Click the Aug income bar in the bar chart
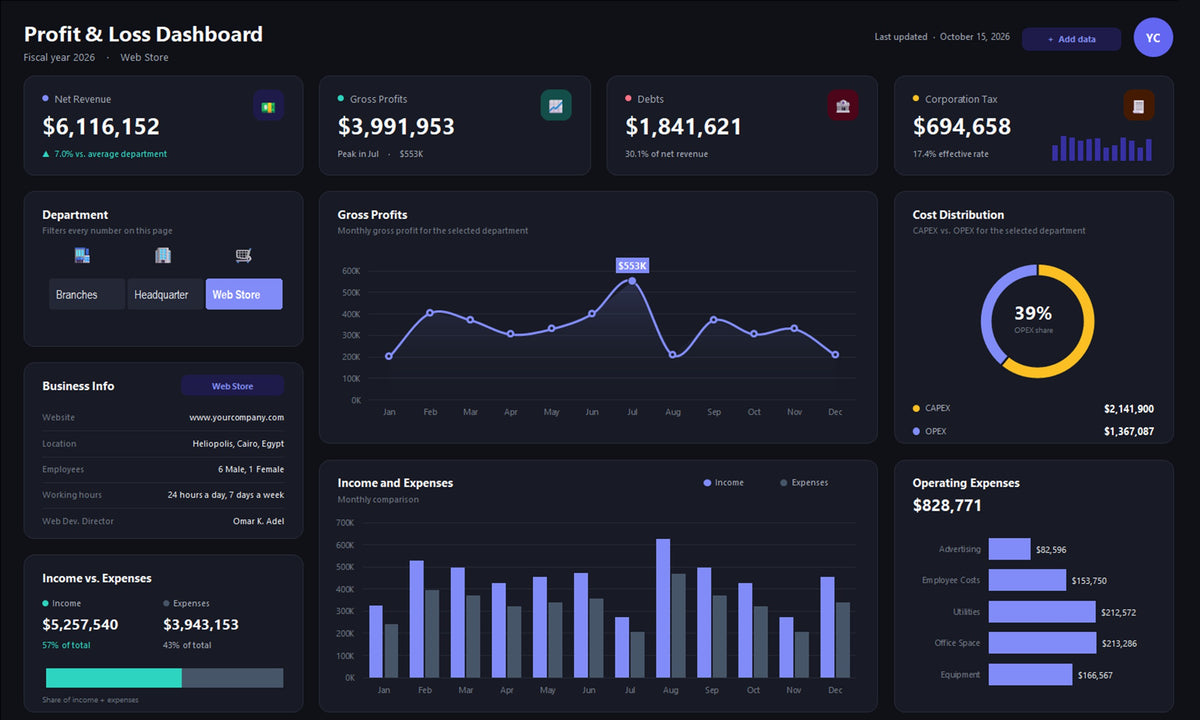The width and height of the screenshot is (1200, 720). pyautogui.click(x=663, y=608)
